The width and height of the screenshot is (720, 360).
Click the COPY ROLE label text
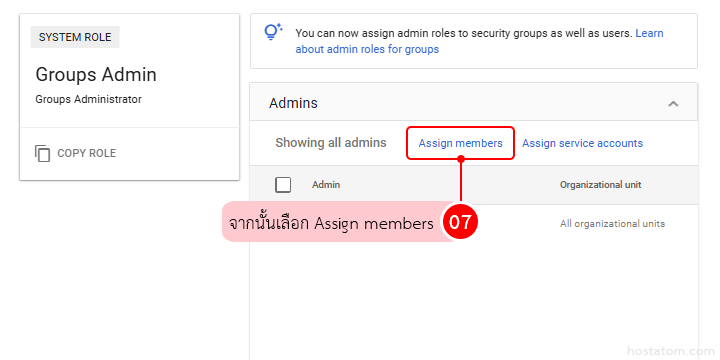86,153
